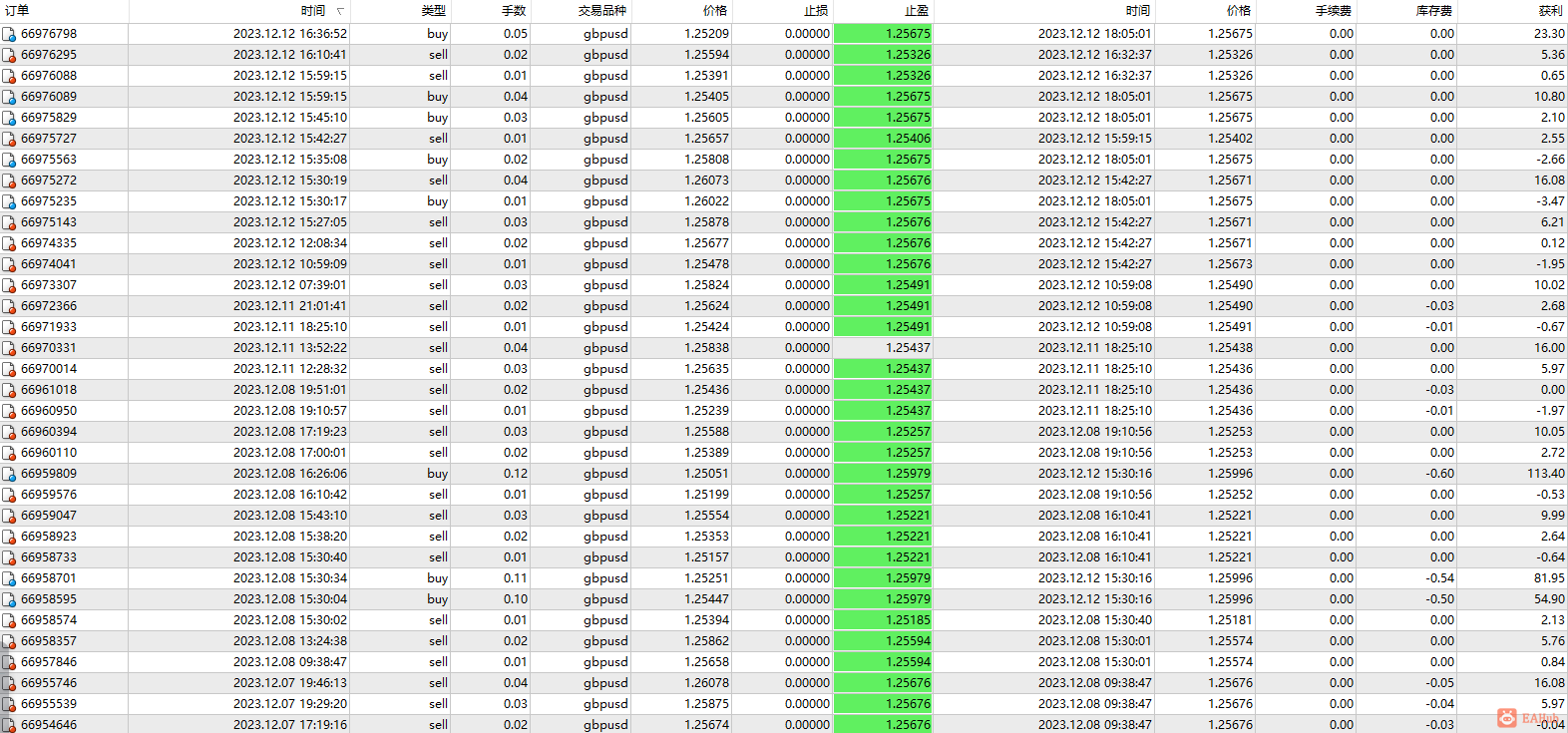
Task: Select order number 66958923
Action: click(49, 537)
